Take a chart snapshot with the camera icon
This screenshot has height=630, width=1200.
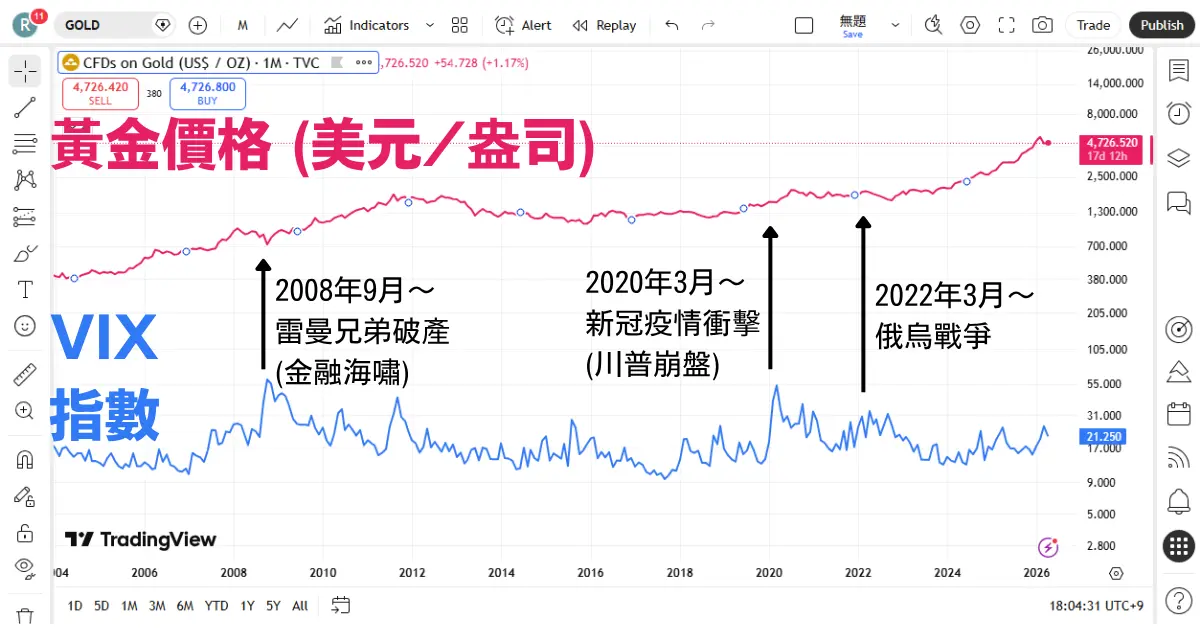point(1042,24)
